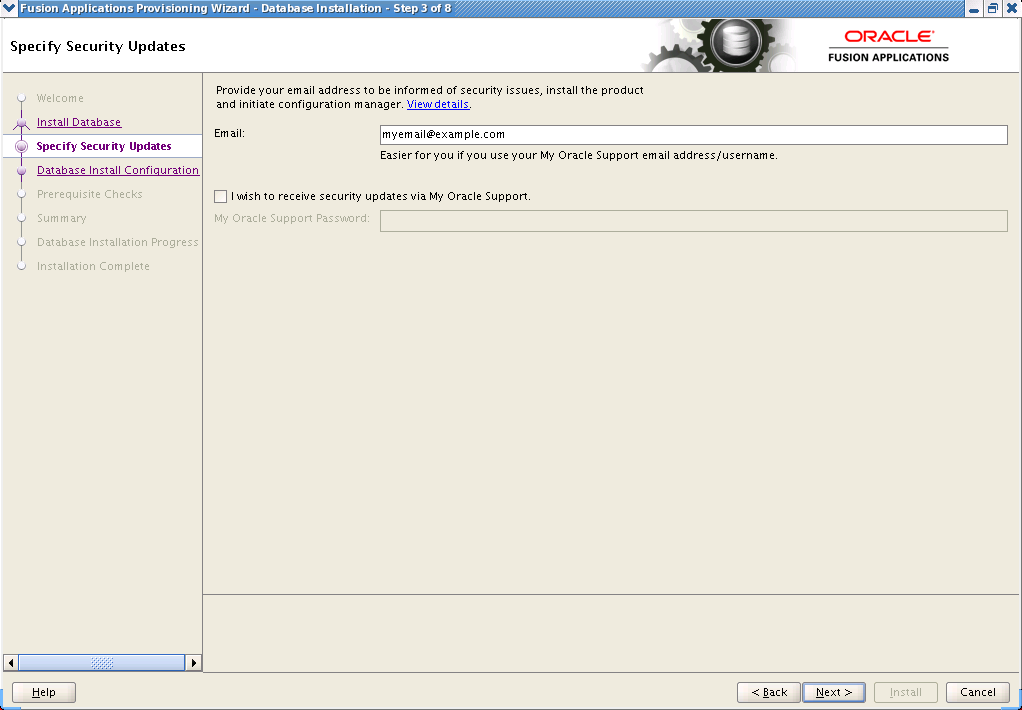Viewport: 1022px width, 710px height.
Task: Jump to Database Install Configuration step
Action: pyautogui.click(x=118, y=171)
